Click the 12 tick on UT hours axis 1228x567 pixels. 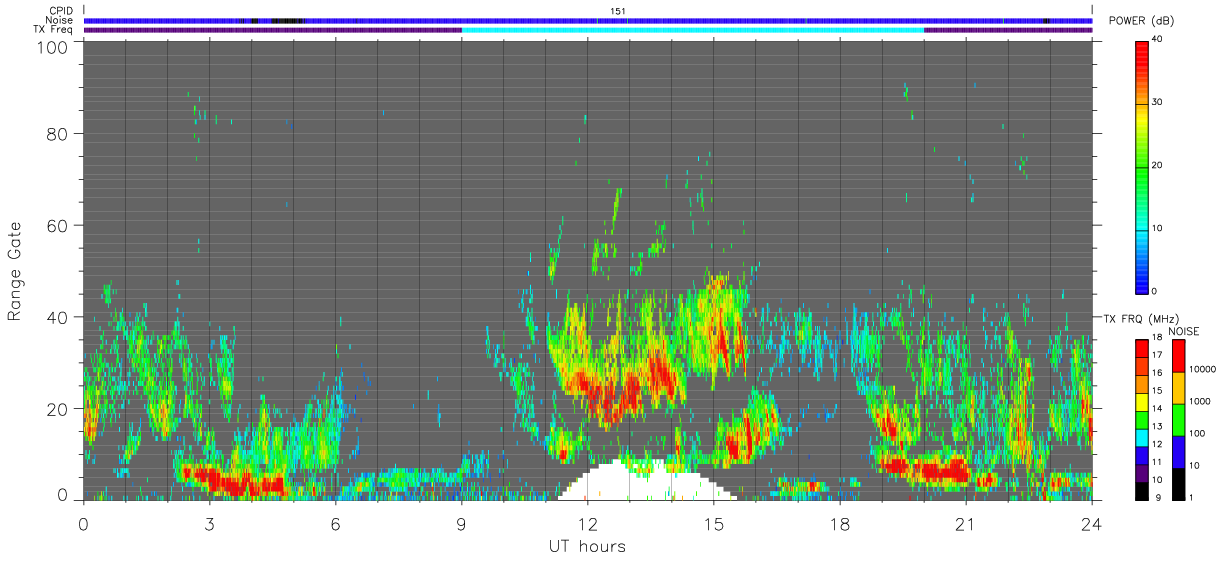[x=588, y=525]
